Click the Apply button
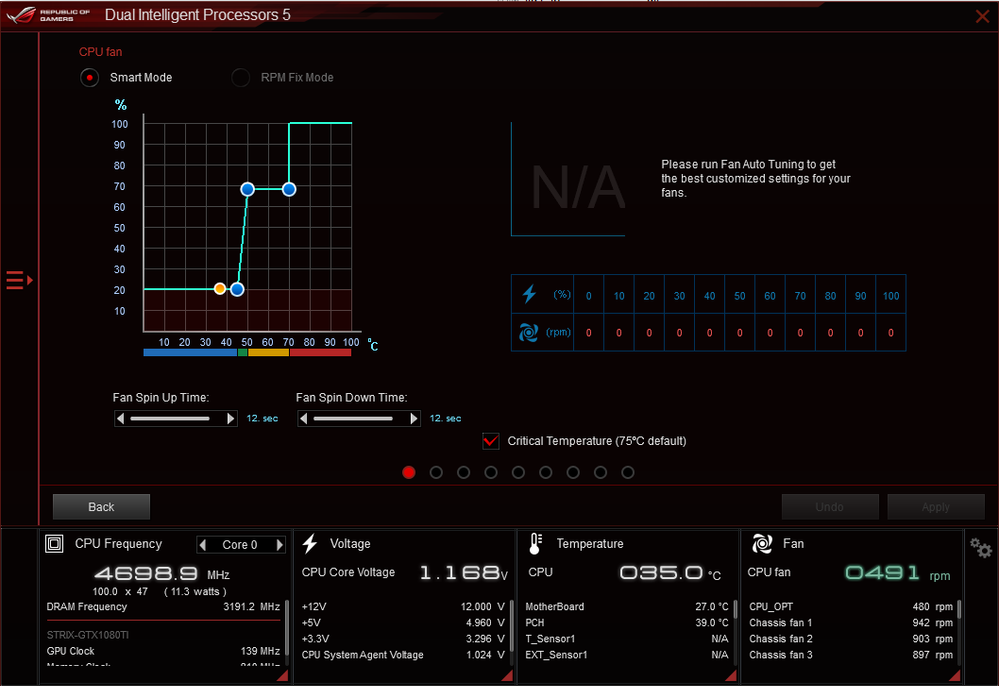 click(936, 507)
